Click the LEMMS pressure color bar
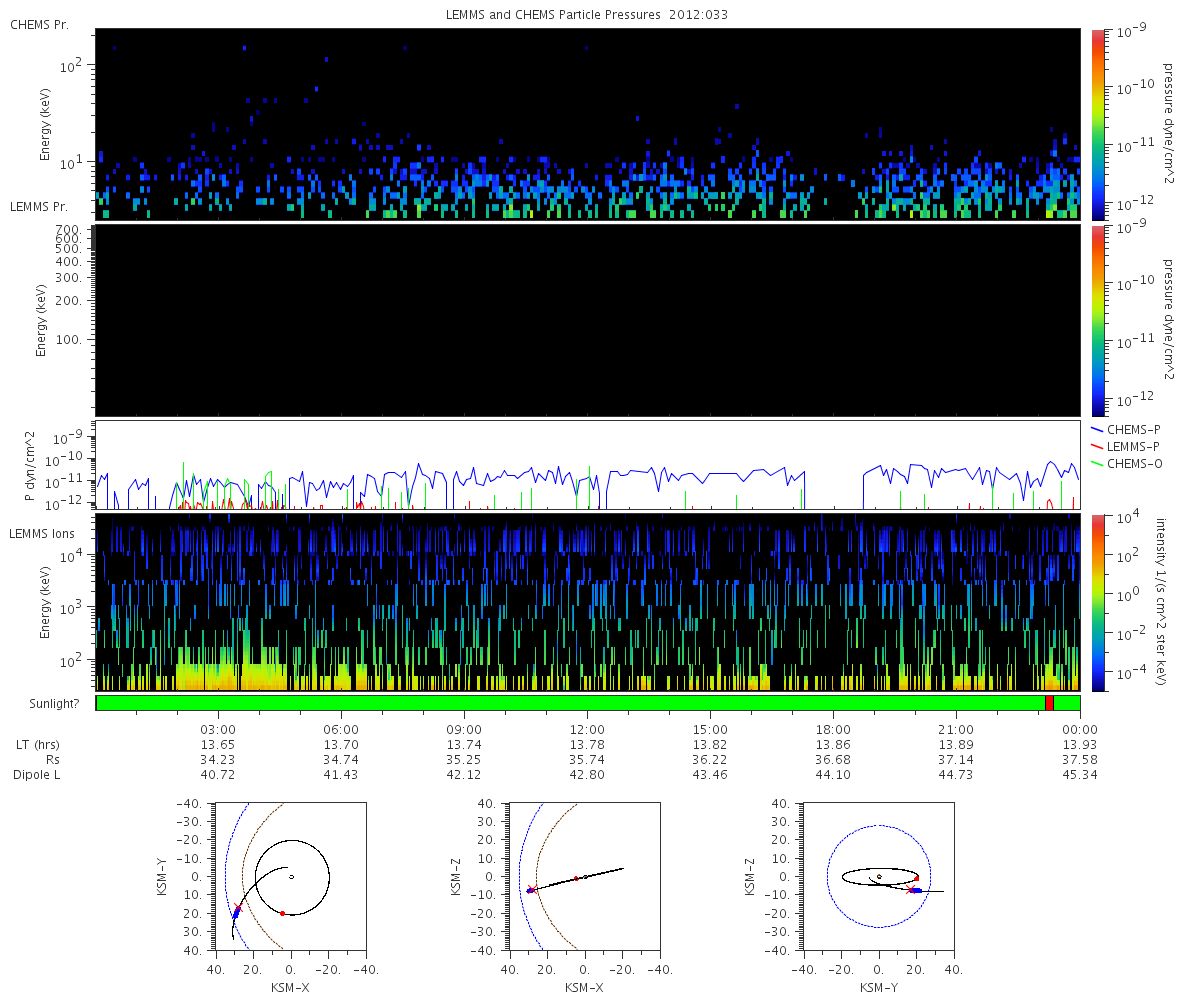This screenshot has height=1000, width=1200. 1097,320
